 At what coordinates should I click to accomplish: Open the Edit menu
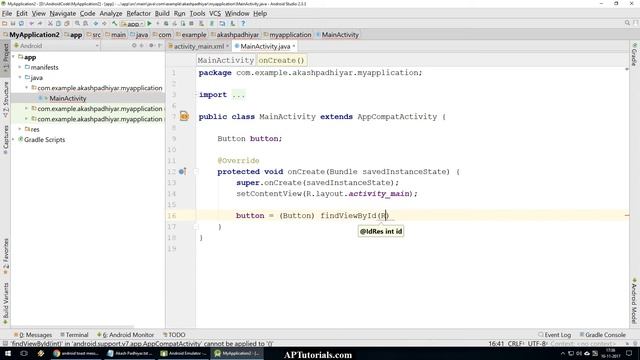point(22,13)
